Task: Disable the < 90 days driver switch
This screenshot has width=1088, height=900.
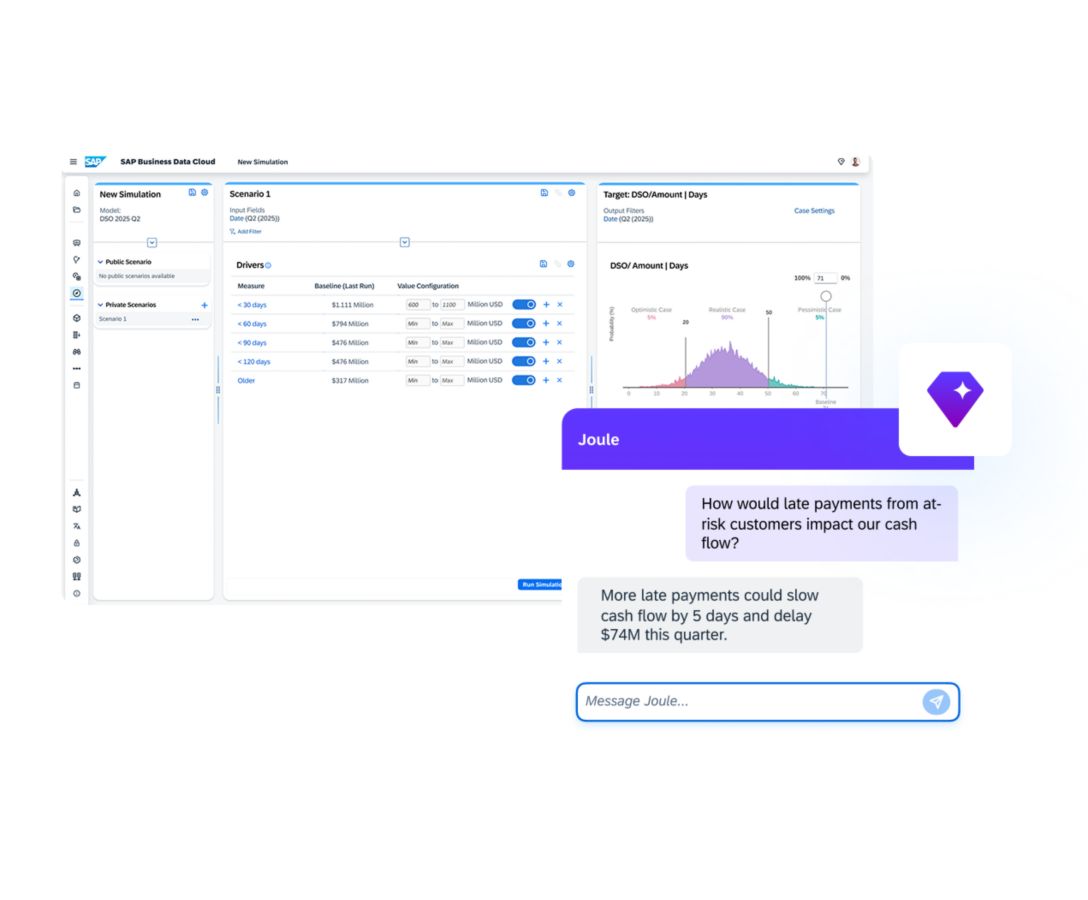Action: coord(524,343)
